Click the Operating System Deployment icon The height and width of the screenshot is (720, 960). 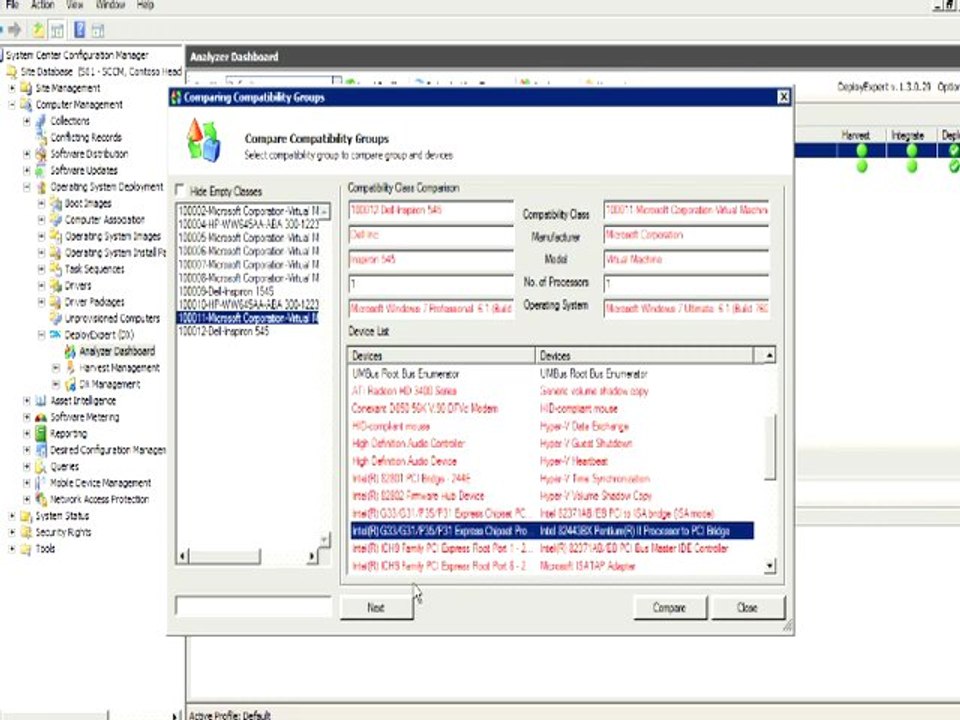(x=41, y=187)
